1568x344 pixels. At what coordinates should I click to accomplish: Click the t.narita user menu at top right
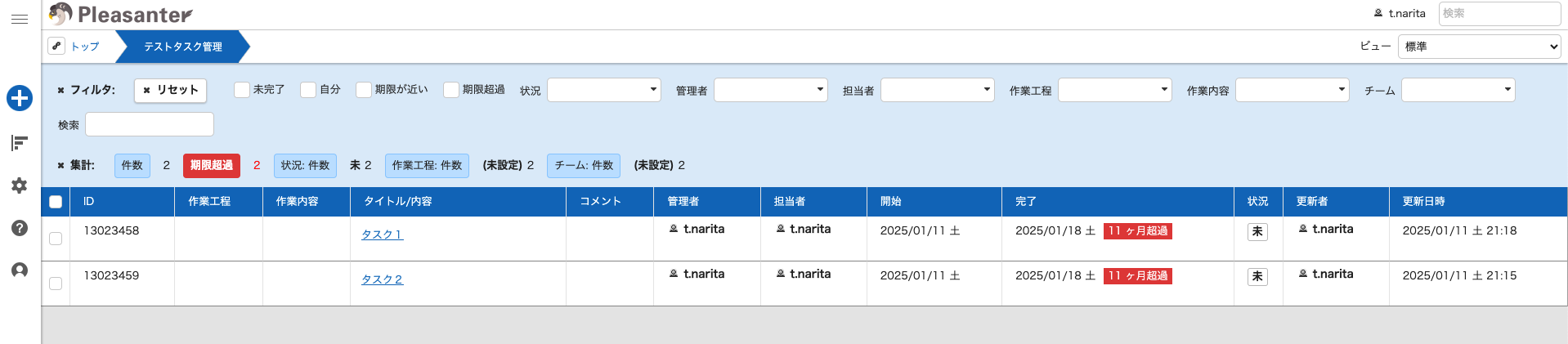[x=1400, y=13]
